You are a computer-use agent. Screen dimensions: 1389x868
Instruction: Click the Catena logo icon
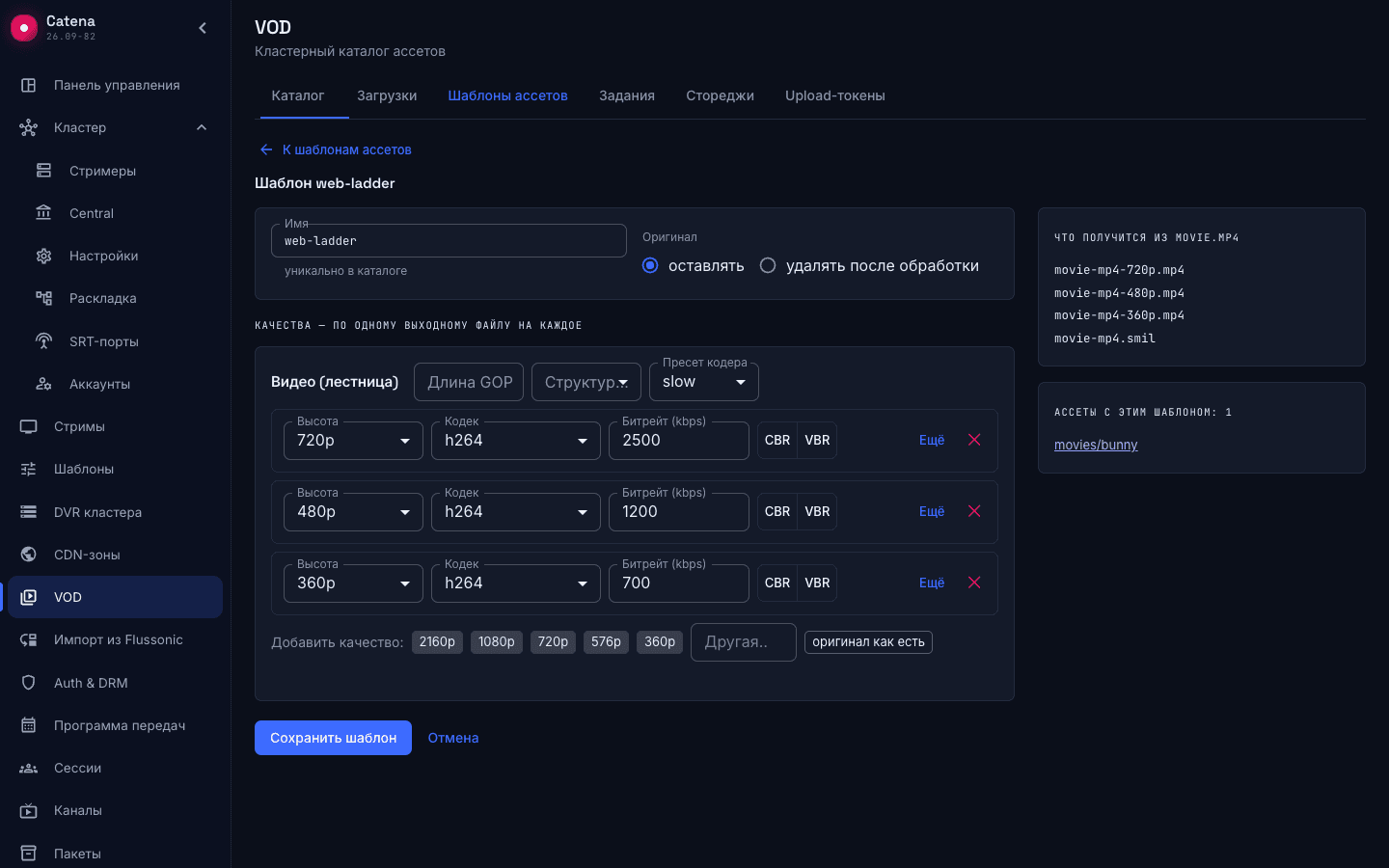24,28
